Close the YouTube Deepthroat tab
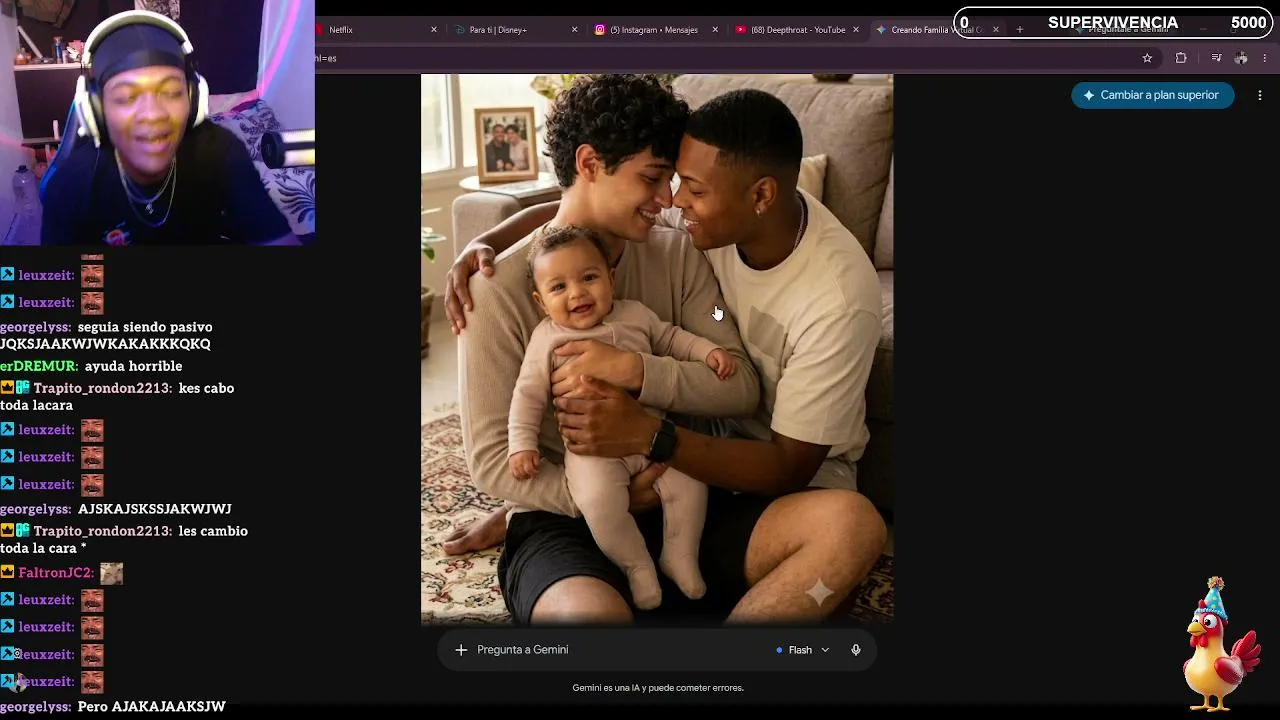Screen dimensions: 1280x720 coord(855,30)
